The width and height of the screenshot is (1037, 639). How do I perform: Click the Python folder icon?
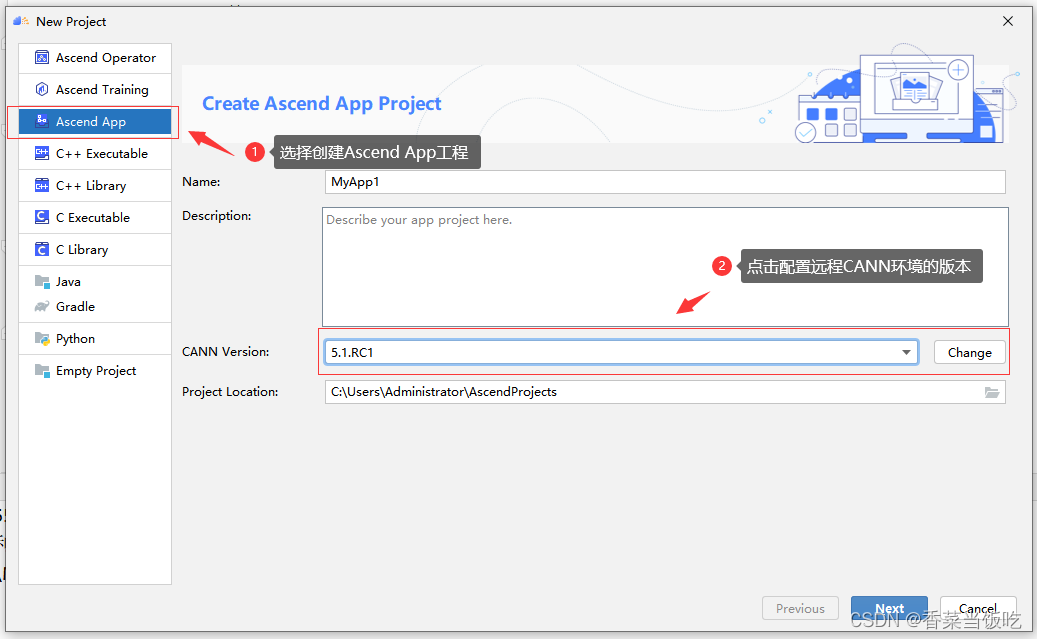(x=42, y=339)
